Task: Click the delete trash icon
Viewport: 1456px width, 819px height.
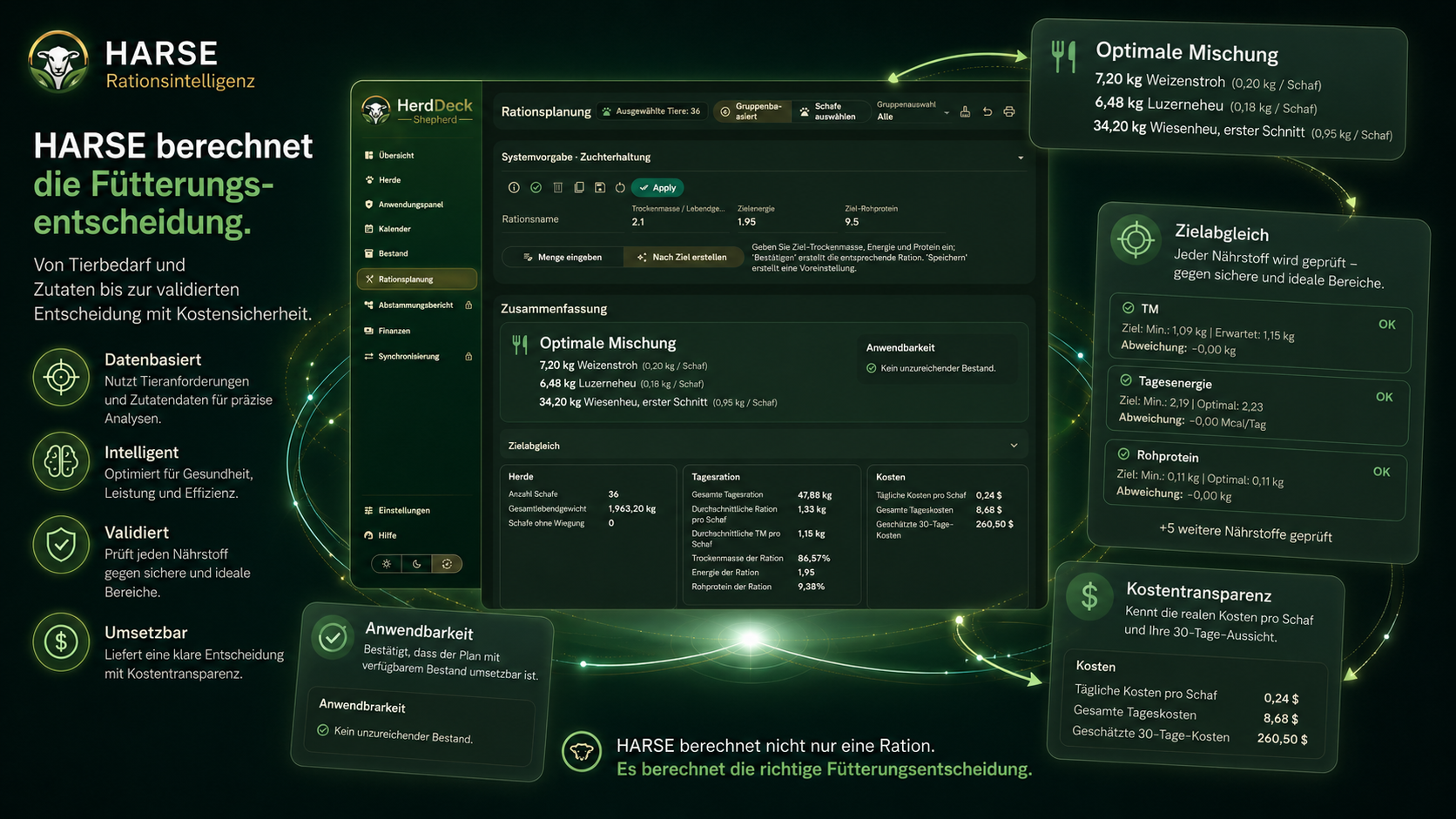Action: [557, 188]
